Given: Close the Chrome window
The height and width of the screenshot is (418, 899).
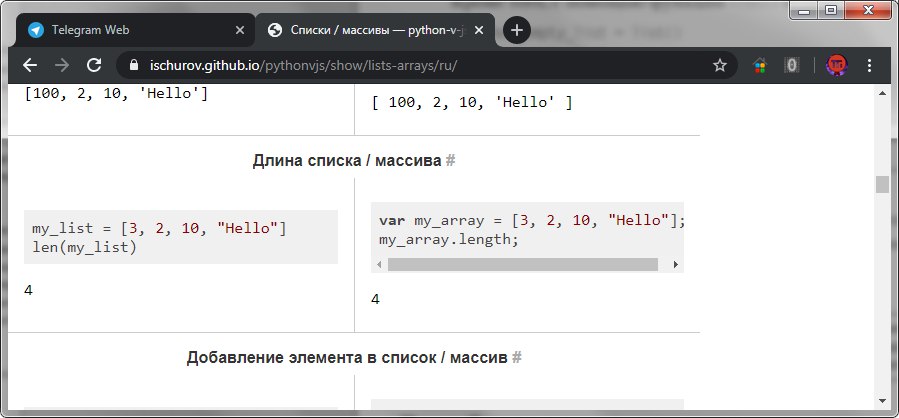Looking at the screenshot, I should tap(868, 10).
